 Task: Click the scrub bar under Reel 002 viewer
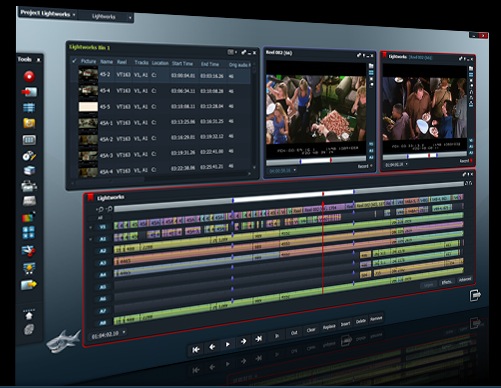[x=316, y=161]
